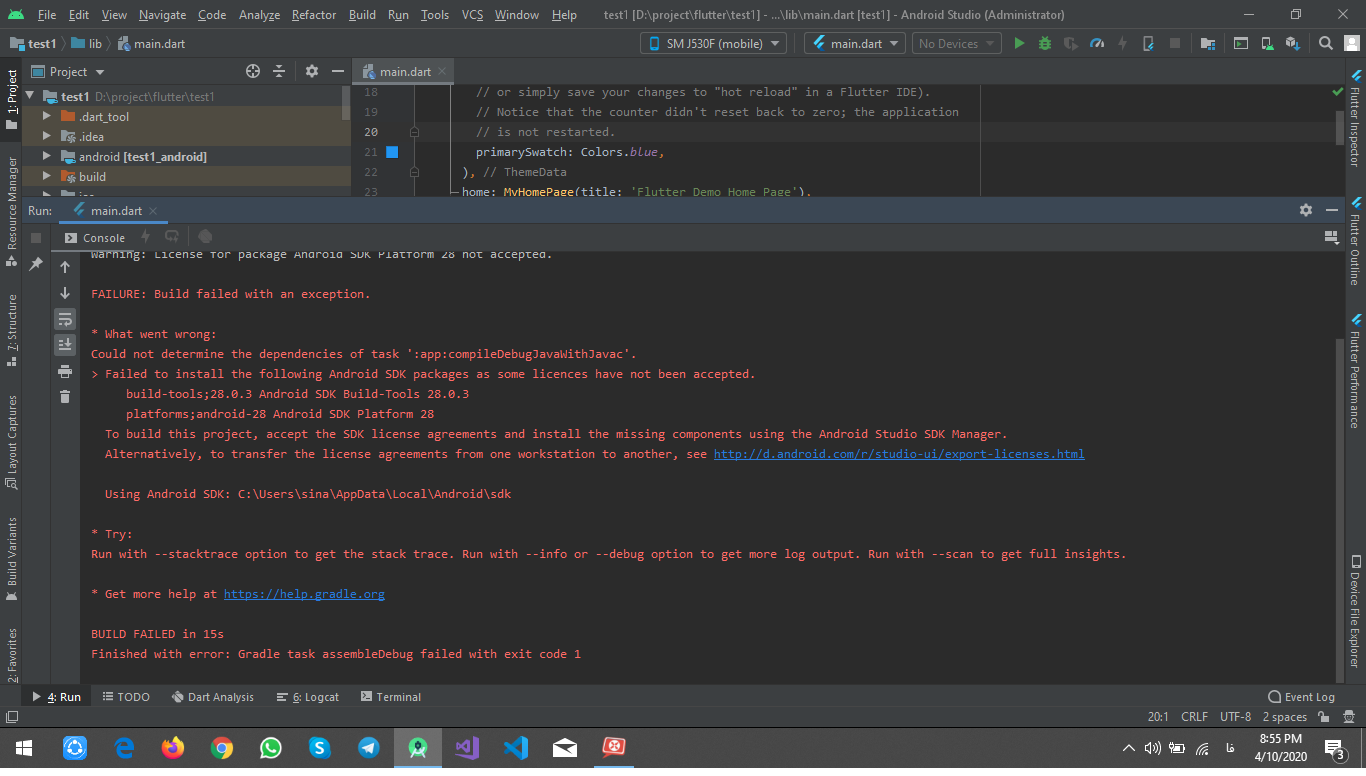Expand the .dart_tool folder
Screen dimensions: 1366x776
click(x=46, y=116)
